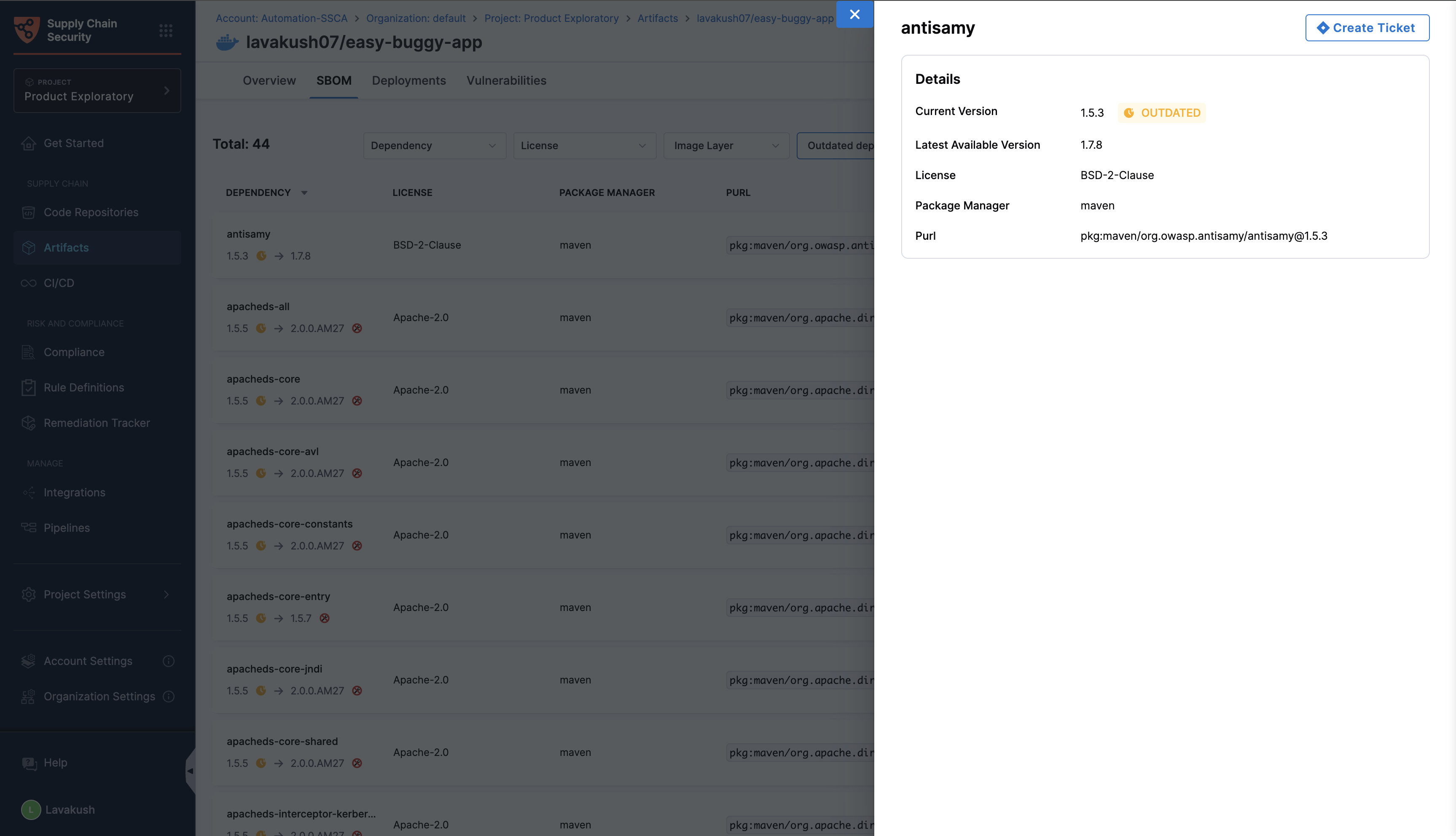Expand the Project Settings submenu chevron

point(167,595)
